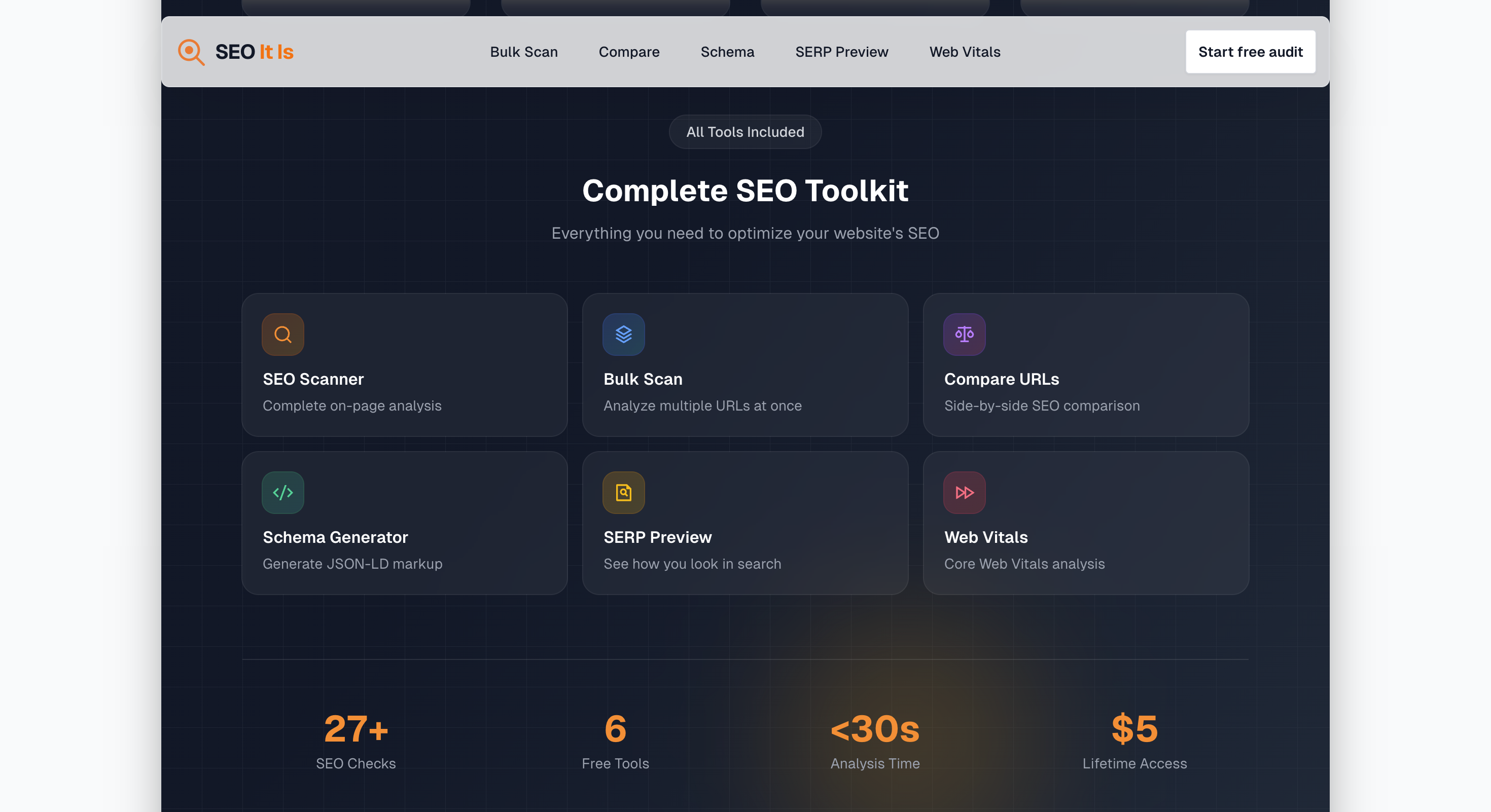1491x812 pixels.
Task: Open the Compare URLs tool card
Action: (x=1086, y=365)
